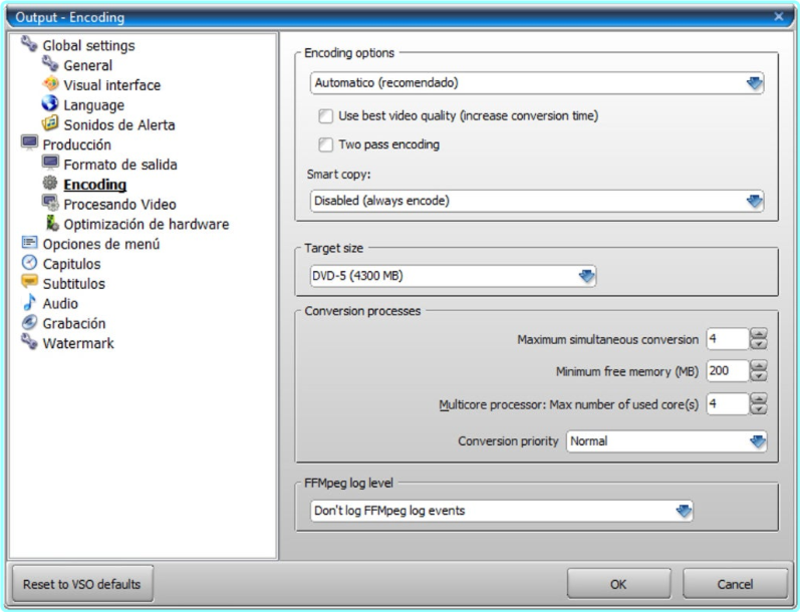Screen dimensions: 800x612
Task: Click the Subtitulos speech bubble icon
Action: [x=29, y=282]
